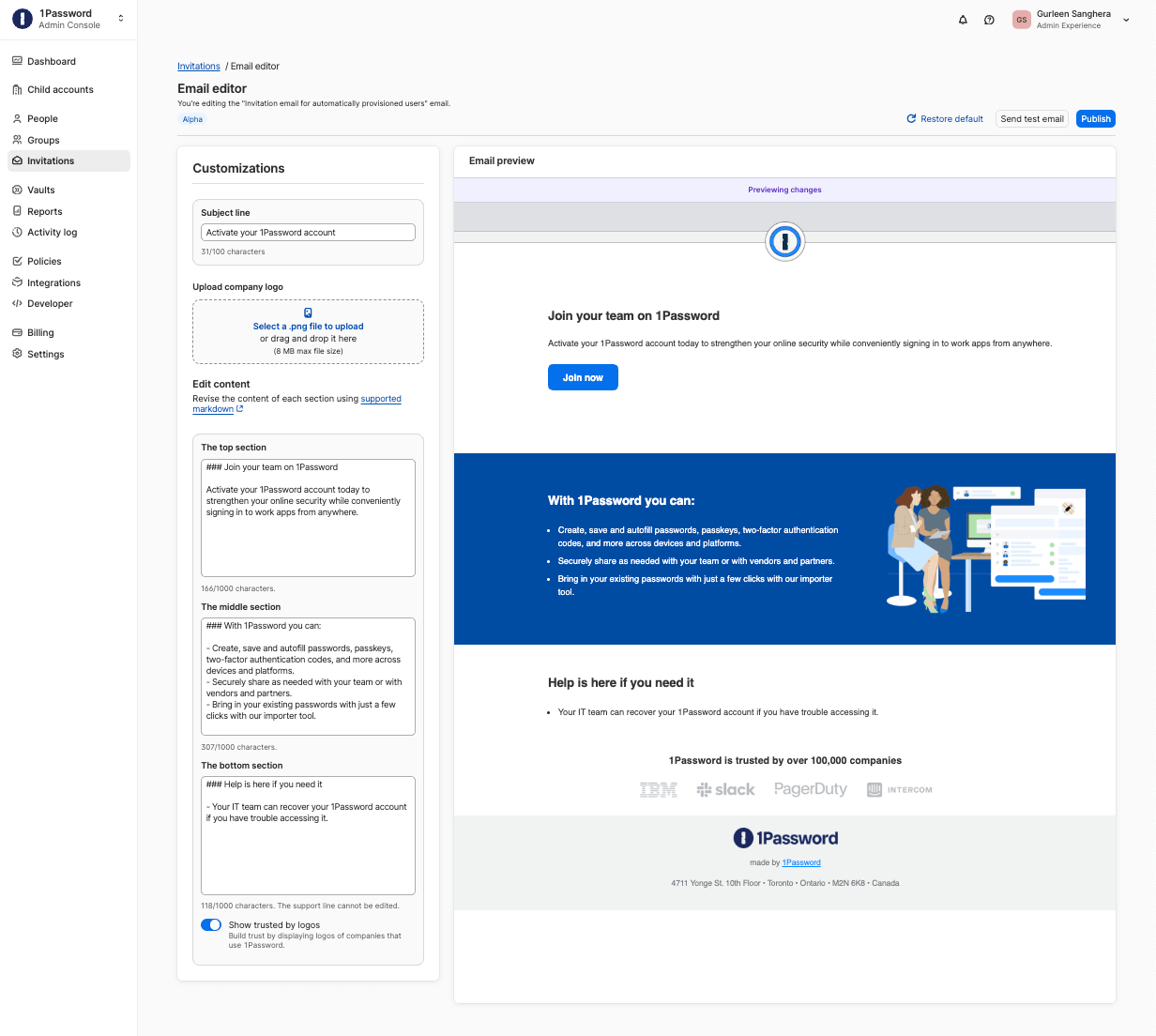
Task: Go to the Policies section
Action: pyautogui.click(x=44, y=261)
